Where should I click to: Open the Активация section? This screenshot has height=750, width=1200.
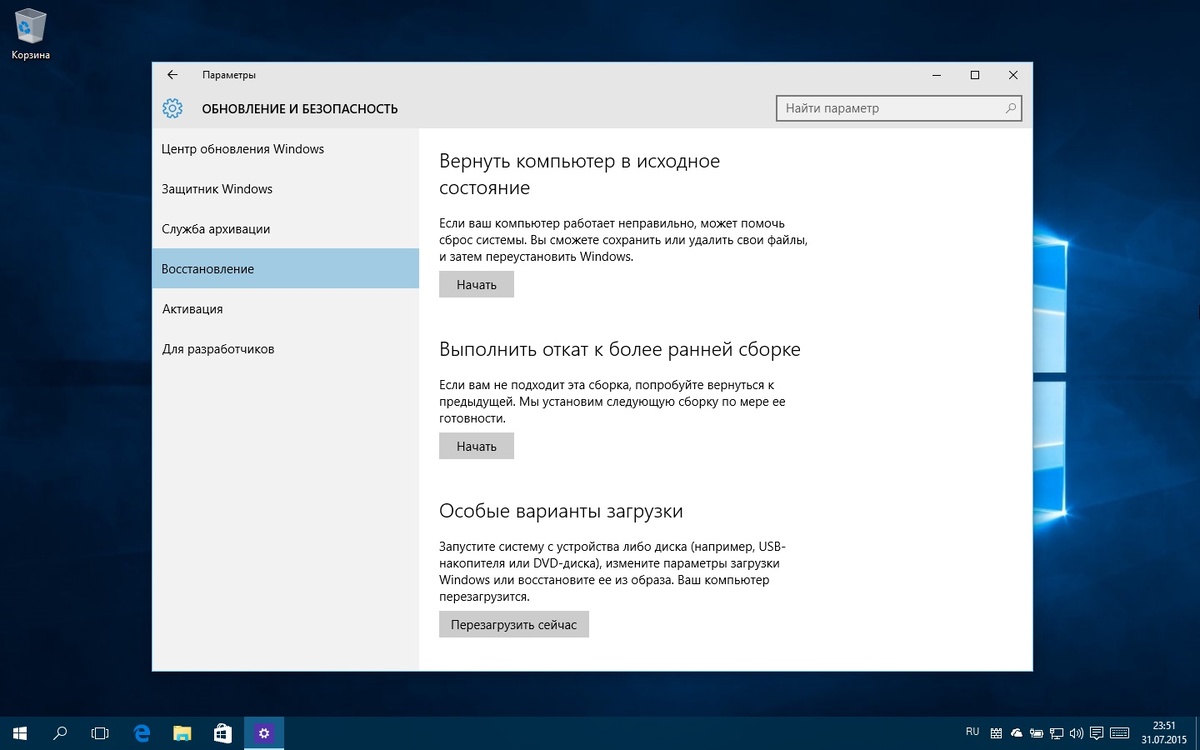285,309
